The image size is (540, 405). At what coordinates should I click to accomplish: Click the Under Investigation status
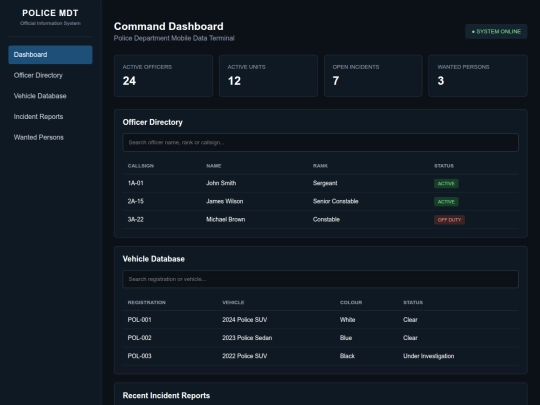click(428, 356)
